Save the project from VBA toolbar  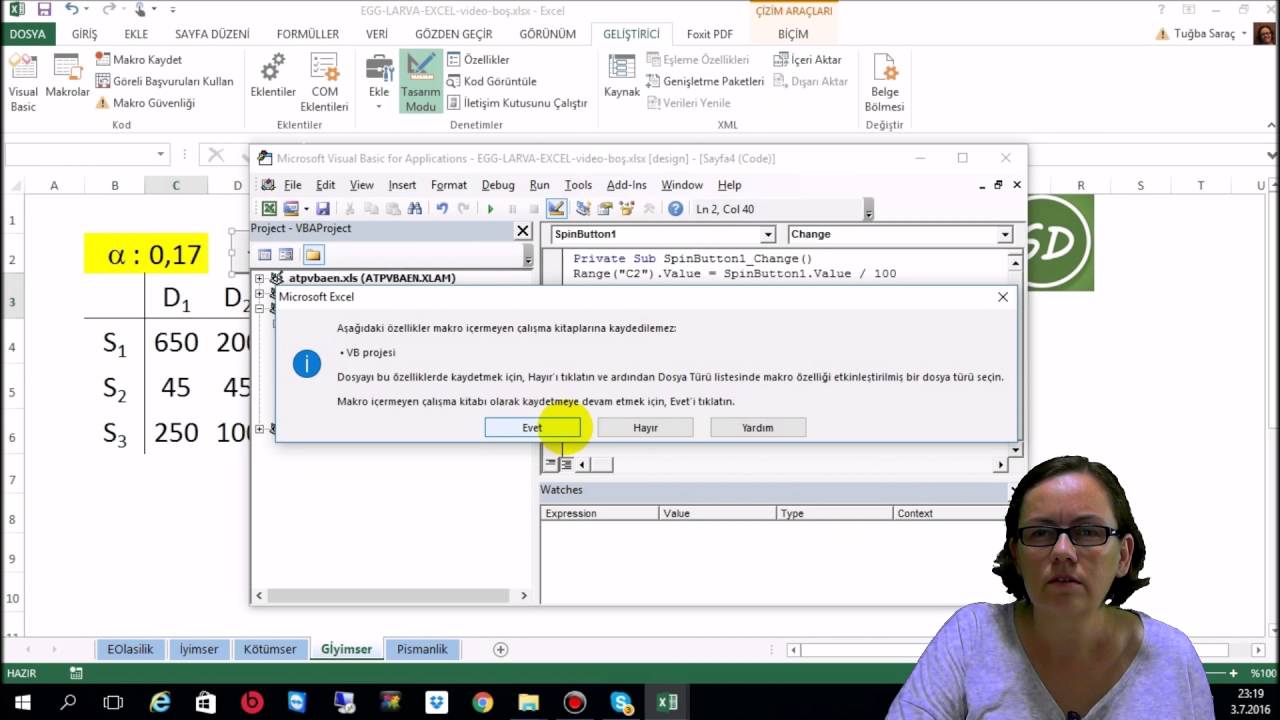click(x=322, y=209)
